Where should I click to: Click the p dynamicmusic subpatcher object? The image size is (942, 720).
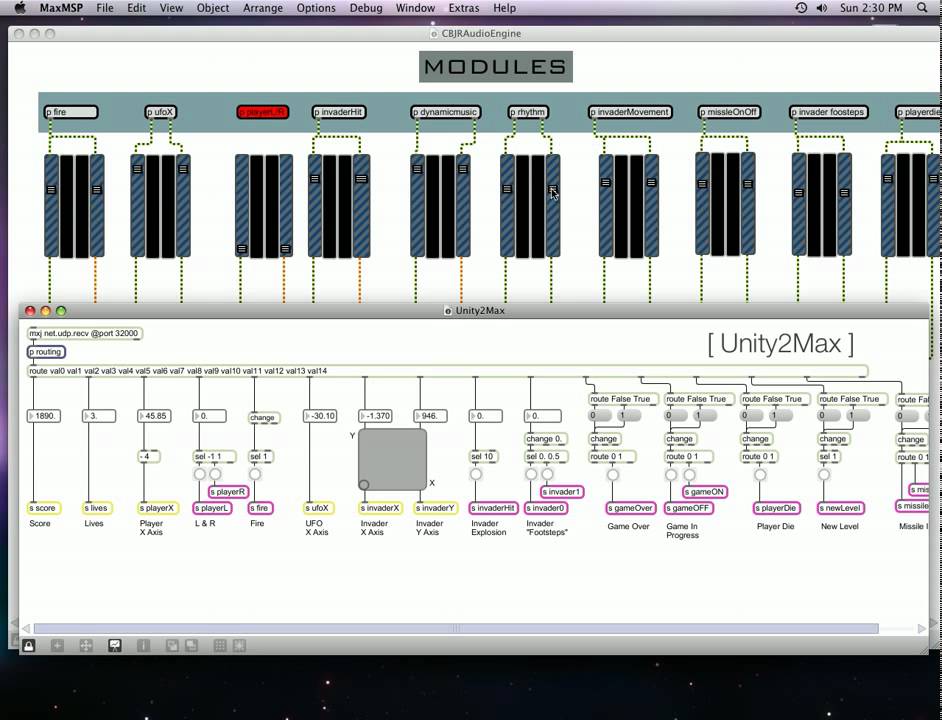tap(445, 112)
